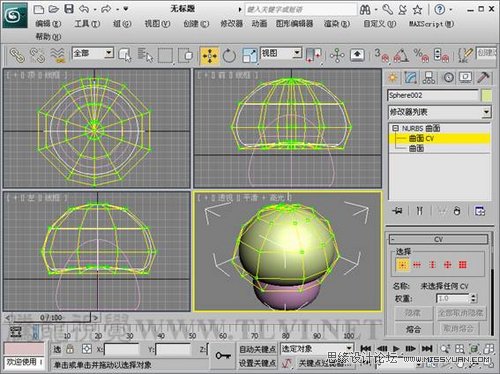The width and height of the screenshot is (500, 374).
Task: Open the 选定对象 key filter dropdown
Action: [317, 349]
